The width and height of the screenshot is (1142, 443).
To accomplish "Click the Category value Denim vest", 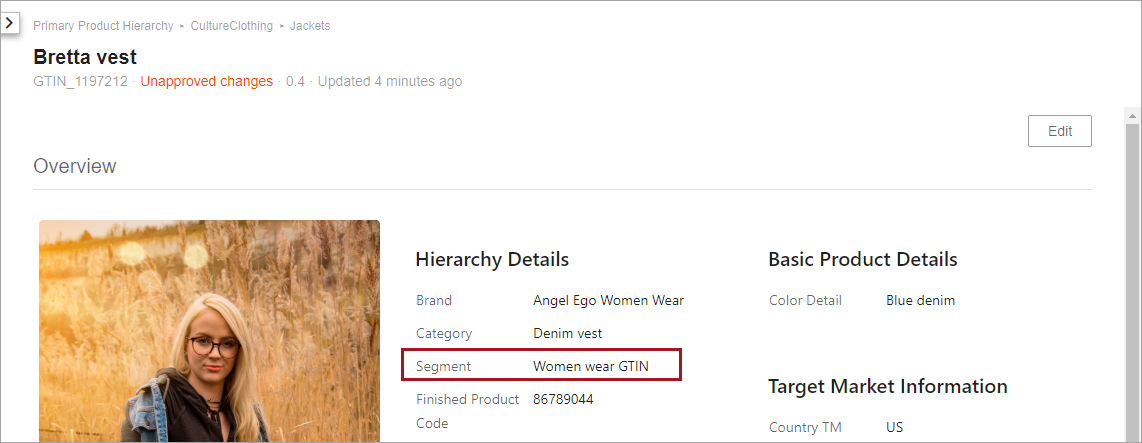I will (567, 334).
